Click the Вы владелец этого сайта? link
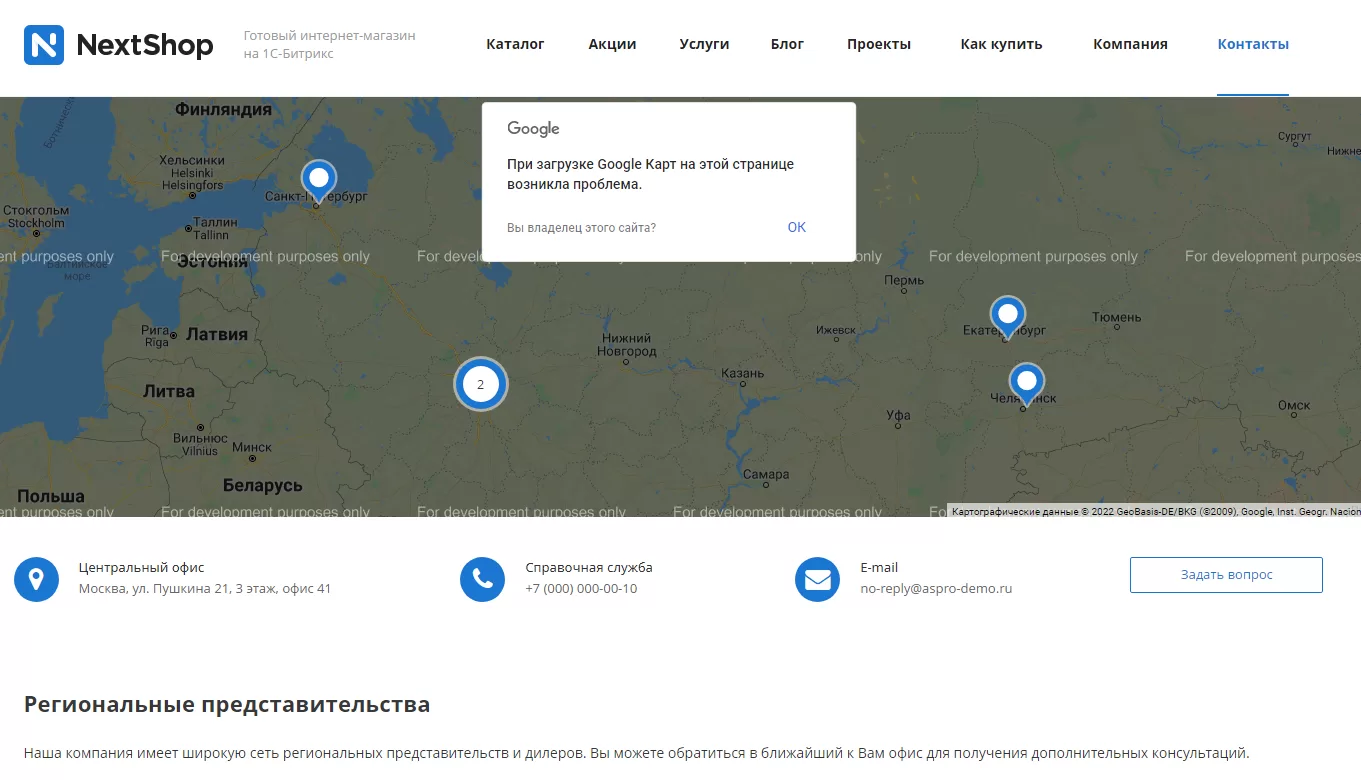 point(581,228)
